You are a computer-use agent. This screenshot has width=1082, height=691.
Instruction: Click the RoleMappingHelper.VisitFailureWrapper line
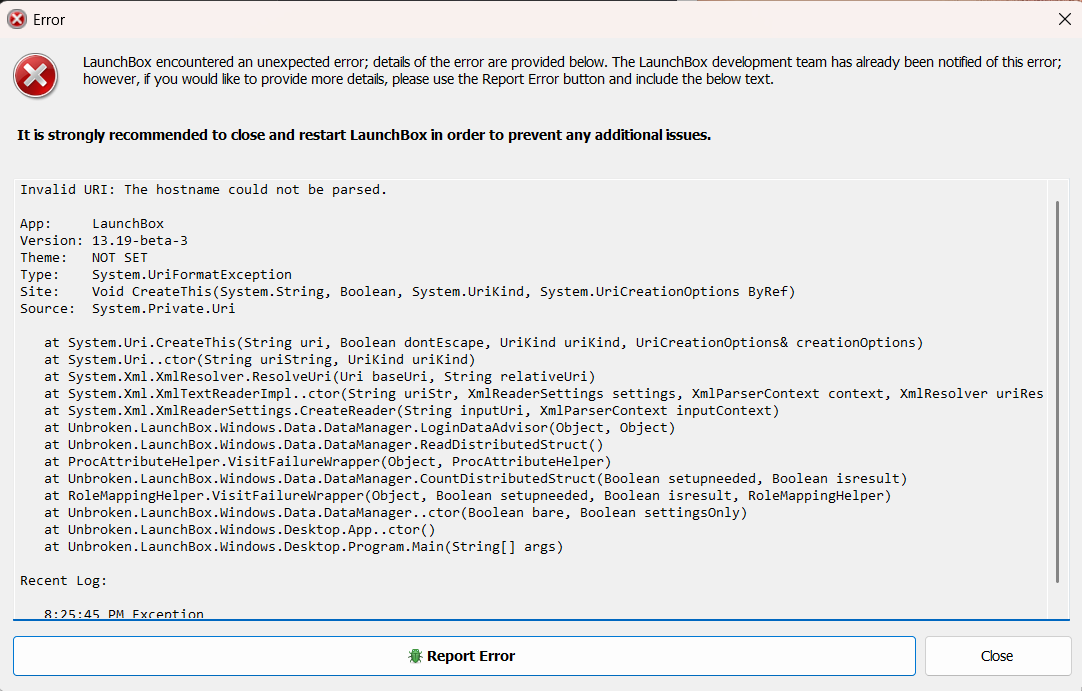pos(468,496)
